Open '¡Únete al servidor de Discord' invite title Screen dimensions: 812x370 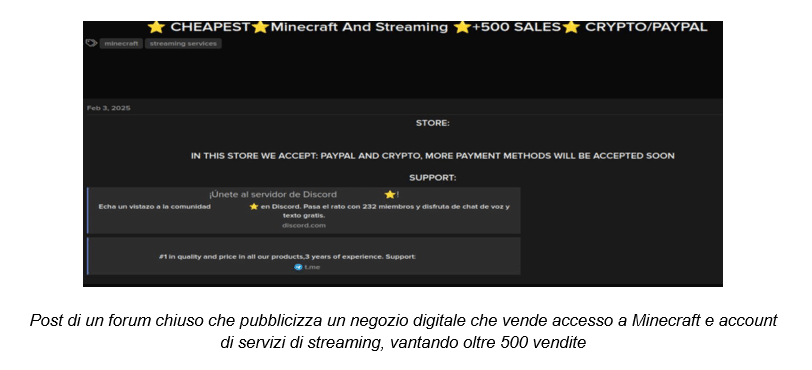point(273,194)
